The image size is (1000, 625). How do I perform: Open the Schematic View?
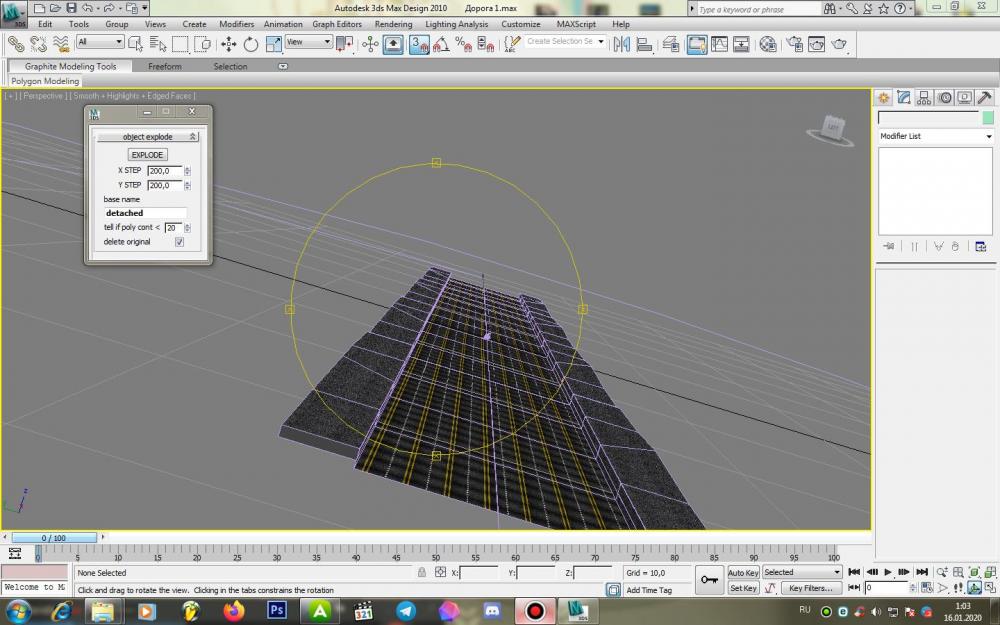pyautogui.click(x=741, y=43)
